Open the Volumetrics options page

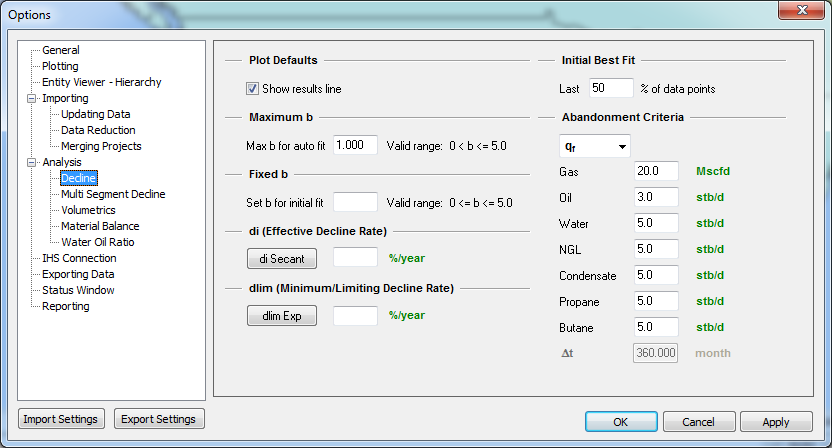(x=88, y=210)
